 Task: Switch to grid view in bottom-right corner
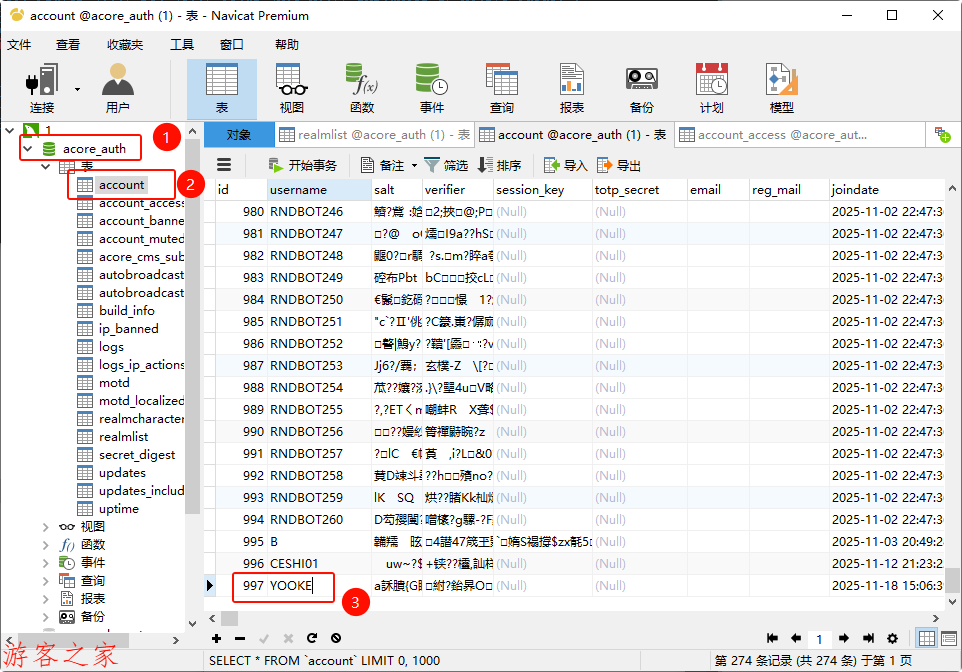click(927, 638)
